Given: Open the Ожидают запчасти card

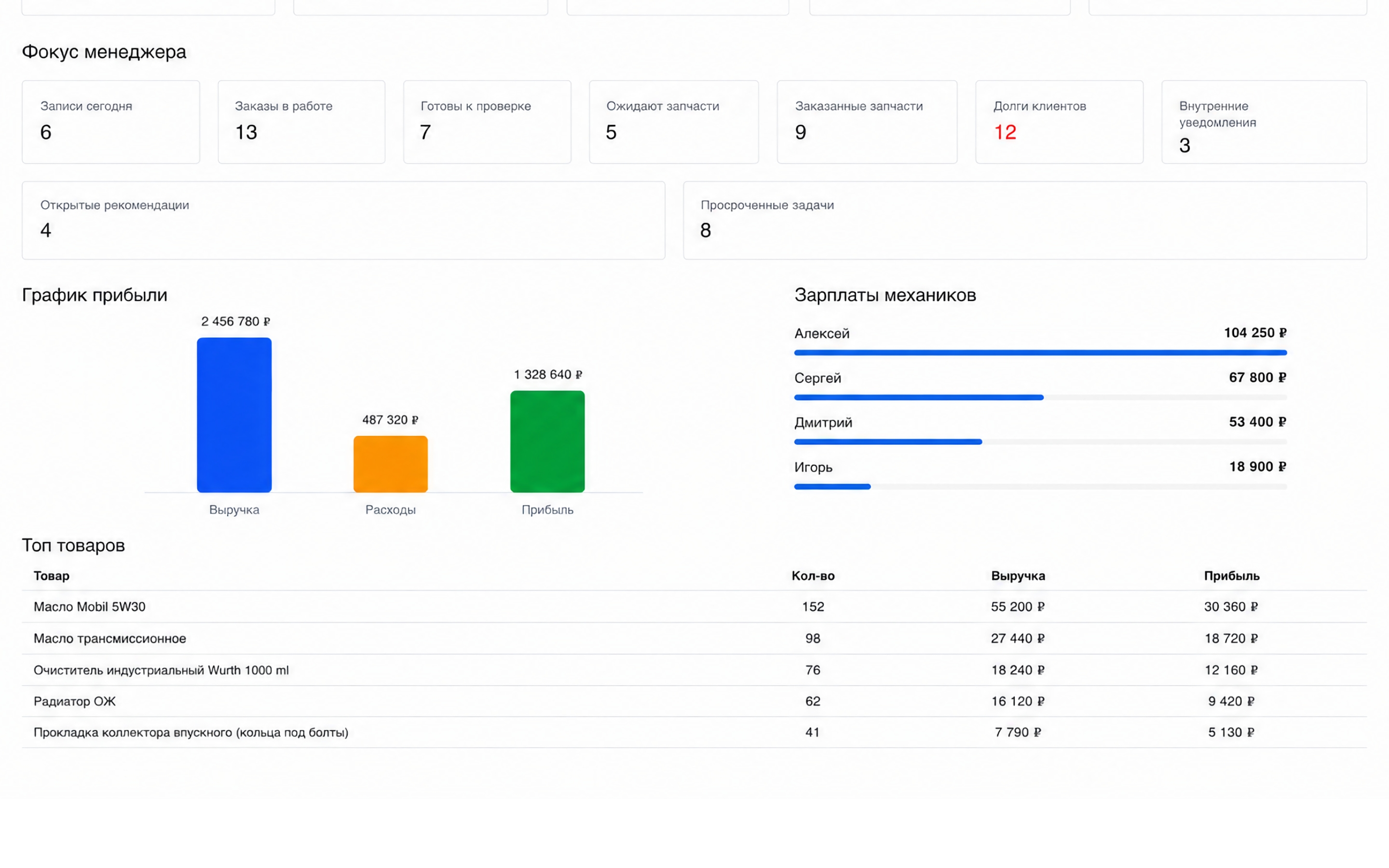Looking at the screenshot, I should click(x=673, y=122).
